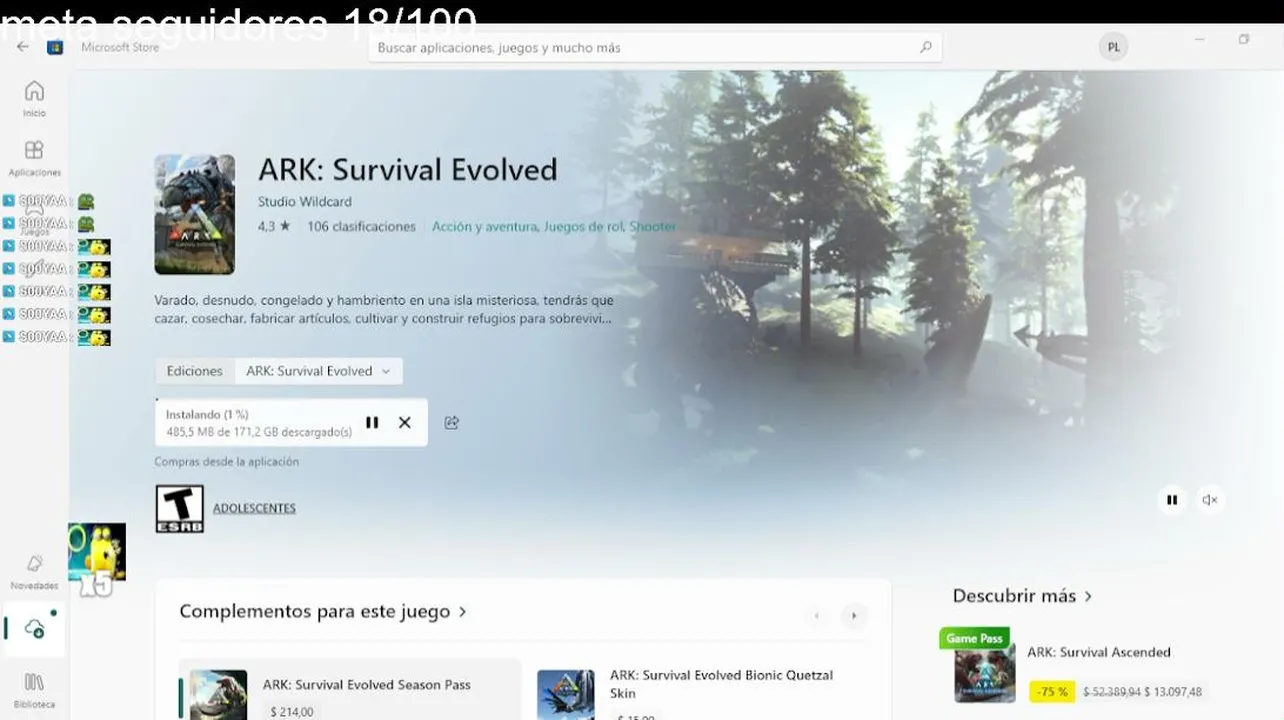Open the Studio Wildcard publisher link
The width and height of the screenshot is (1284, 720).
click(x=304, y=201)
